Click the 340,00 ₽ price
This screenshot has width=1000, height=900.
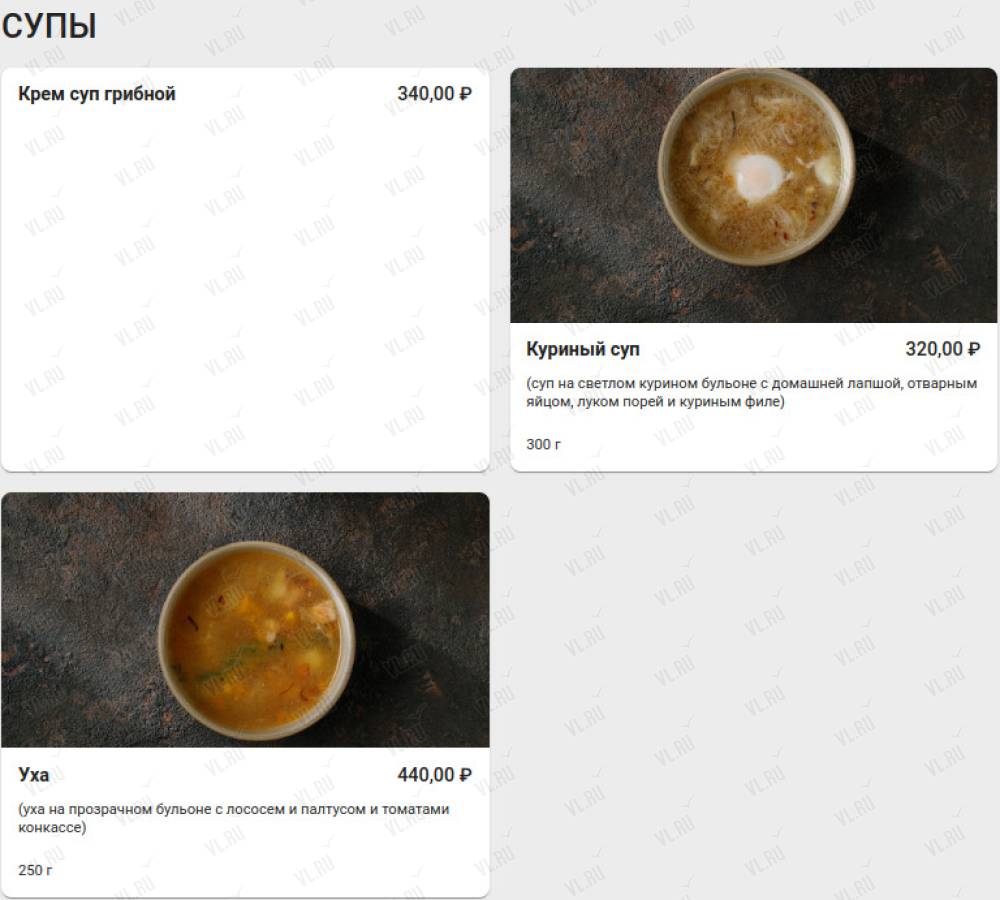(434, 94)
